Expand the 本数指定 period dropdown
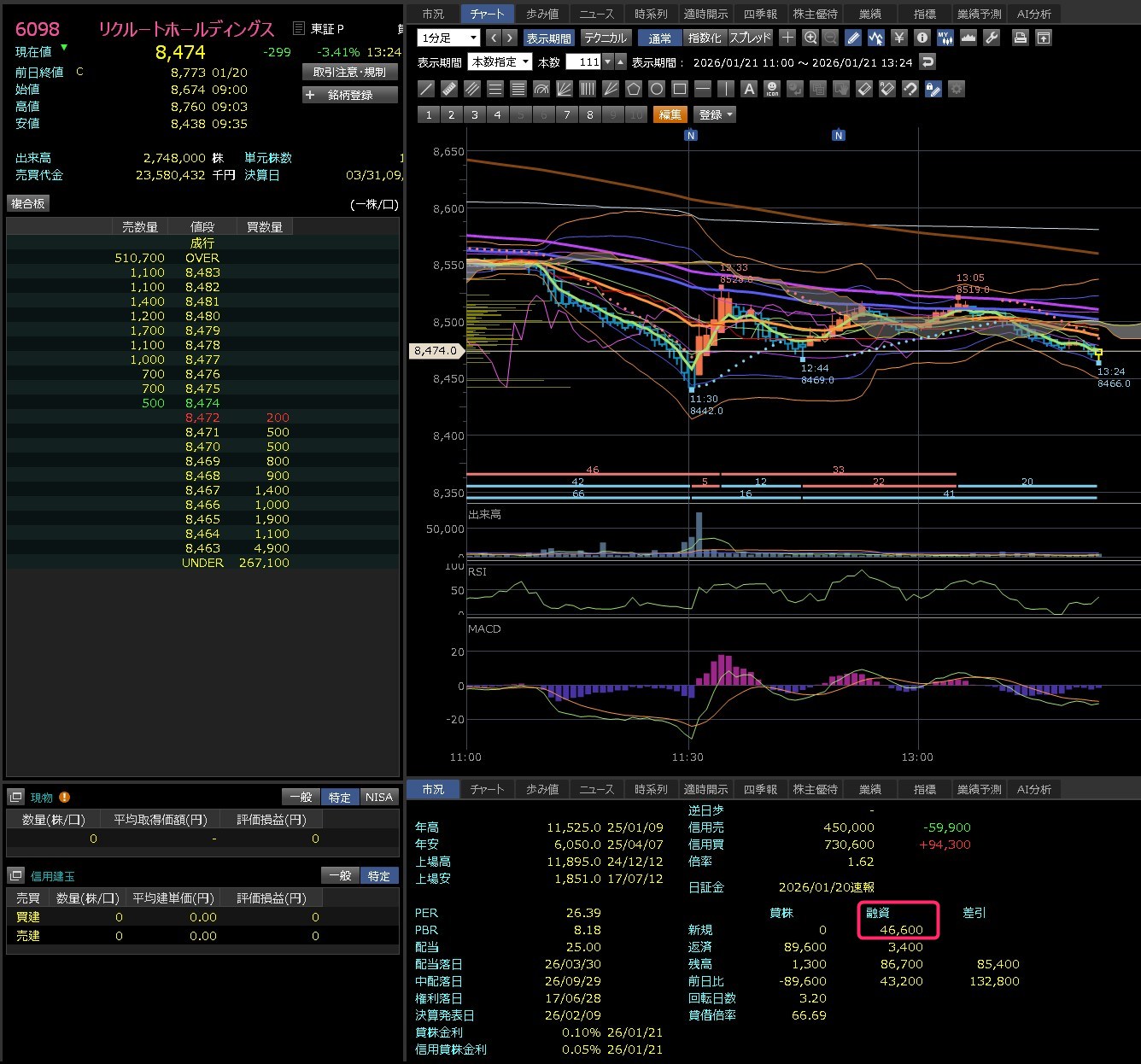 (x=500, y=62)
